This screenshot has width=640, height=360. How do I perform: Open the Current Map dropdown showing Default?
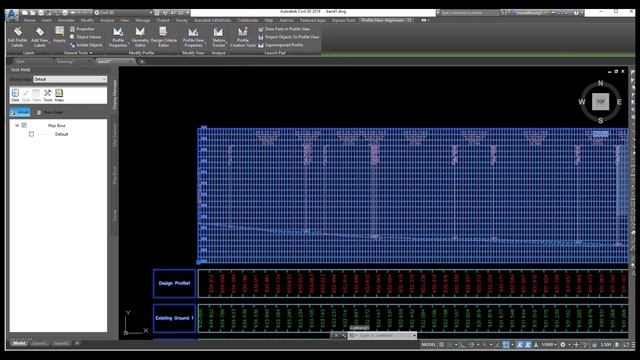[70, 79]
